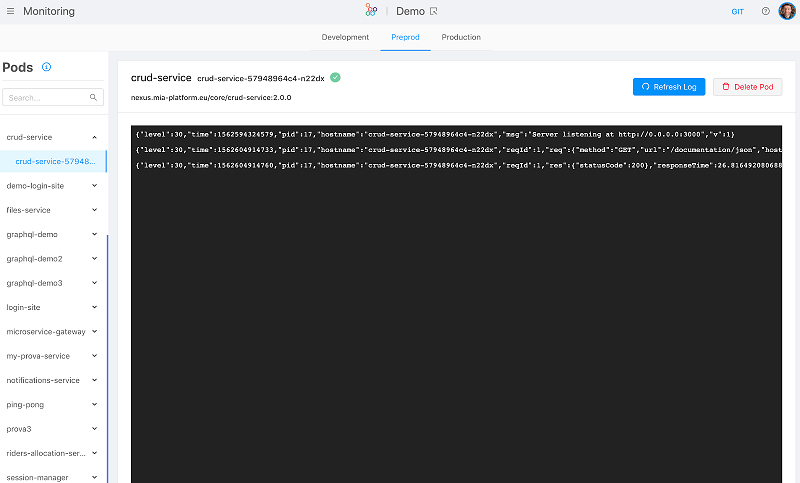Expand the demo-login-site group
The height and width of the screenshot is (483, 800).
coord(94,186)
